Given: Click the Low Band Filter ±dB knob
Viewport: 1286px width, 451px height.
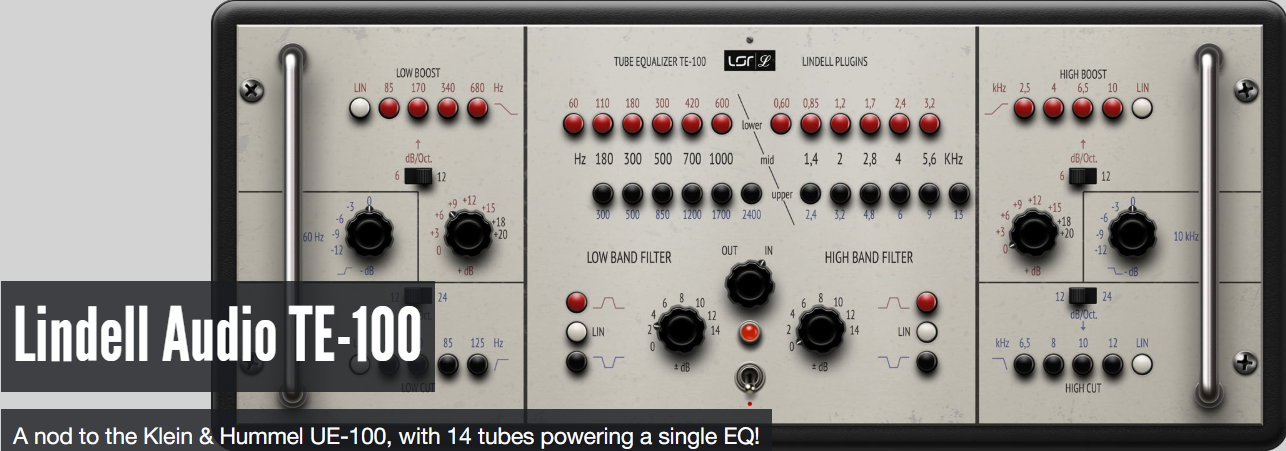Looking at the screenshot, I should coord(681,327).
